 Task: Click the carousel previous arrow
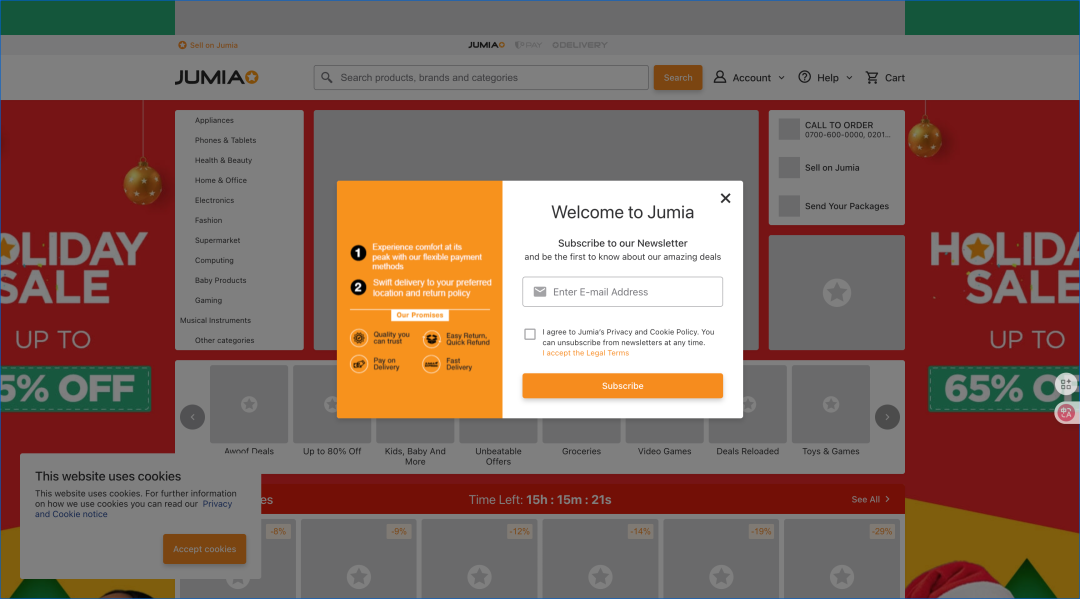(193, 417)
